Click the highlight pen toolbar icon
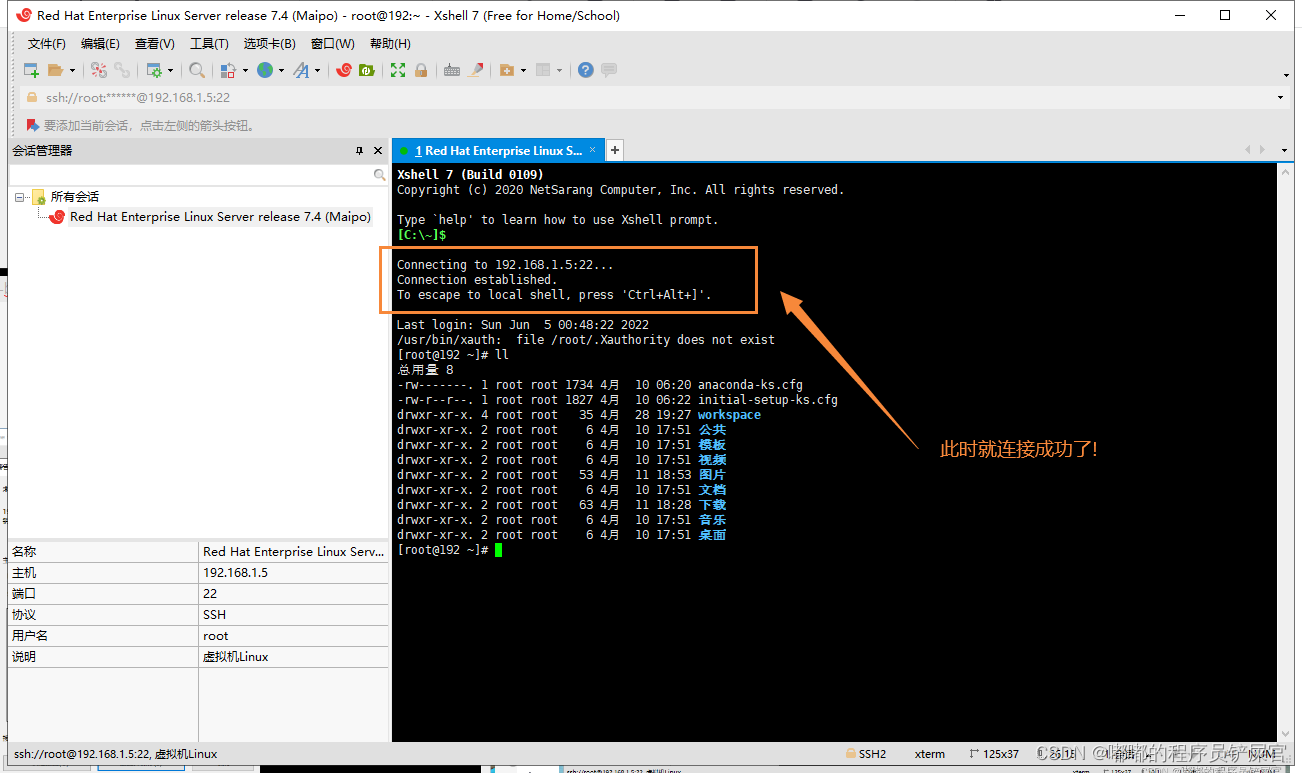 tap(476, 70)
